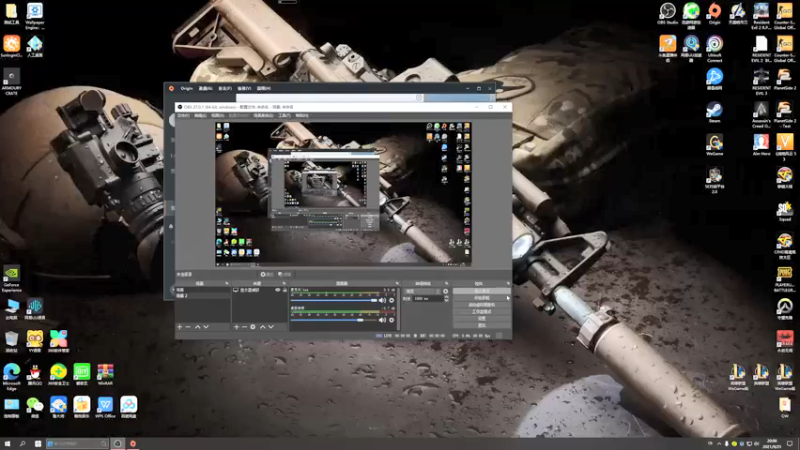800x450 pixels.
Task: Open the Wallpaper Engine desktop shortcut
Action: (35, 16)
